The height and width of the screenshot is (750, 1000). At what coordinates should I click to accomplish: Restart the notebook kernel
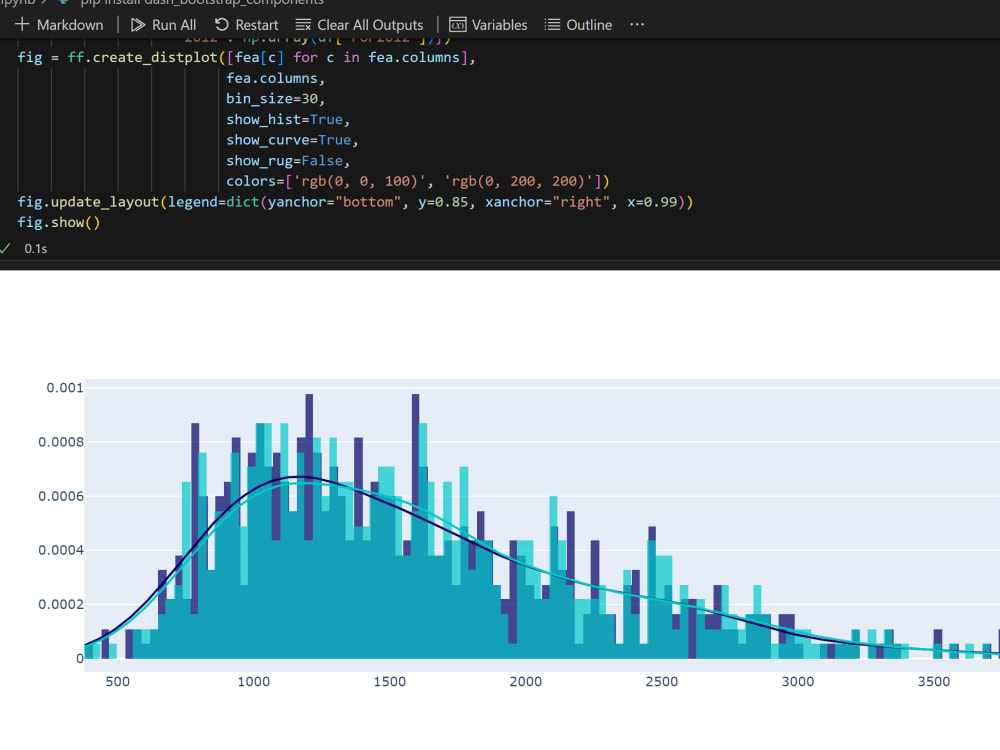pos(246,25)
